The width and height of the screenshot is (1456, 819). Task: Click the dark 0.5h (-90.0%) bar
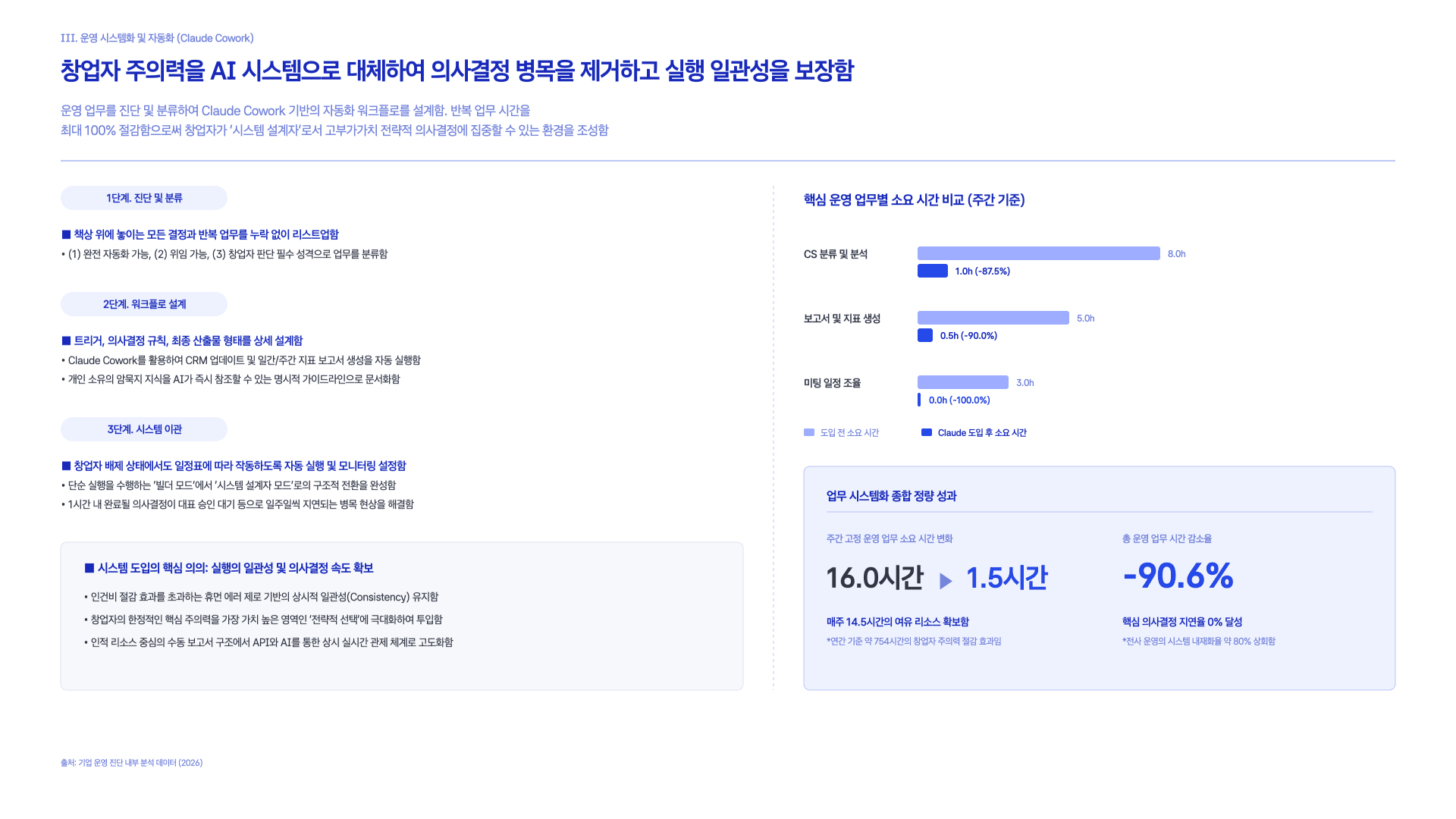click(x=925, y=335)
